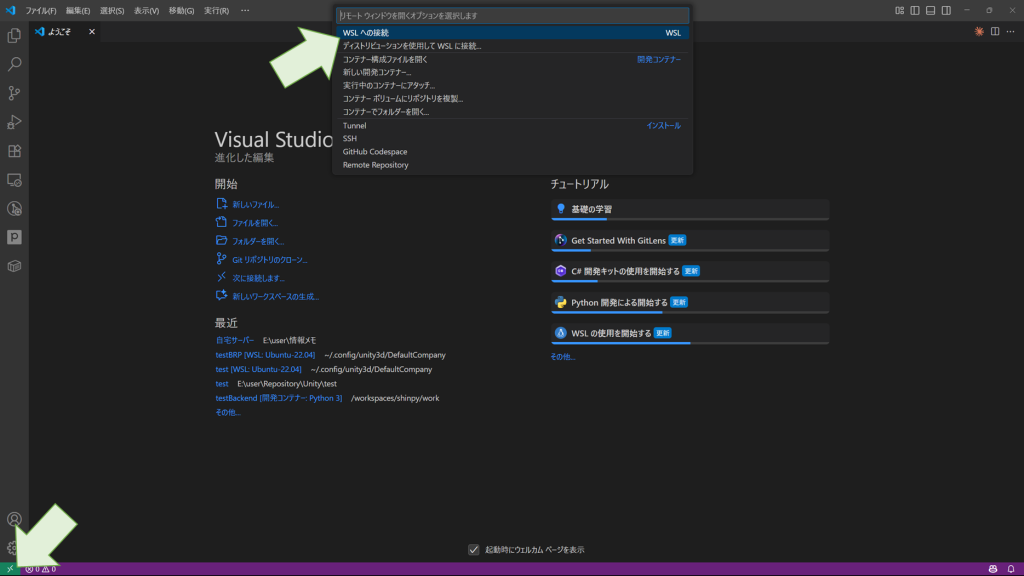The image size is (1024, 576).
Task: Open recent 自宅サーバー folder
Action: (x=234, y=340)
